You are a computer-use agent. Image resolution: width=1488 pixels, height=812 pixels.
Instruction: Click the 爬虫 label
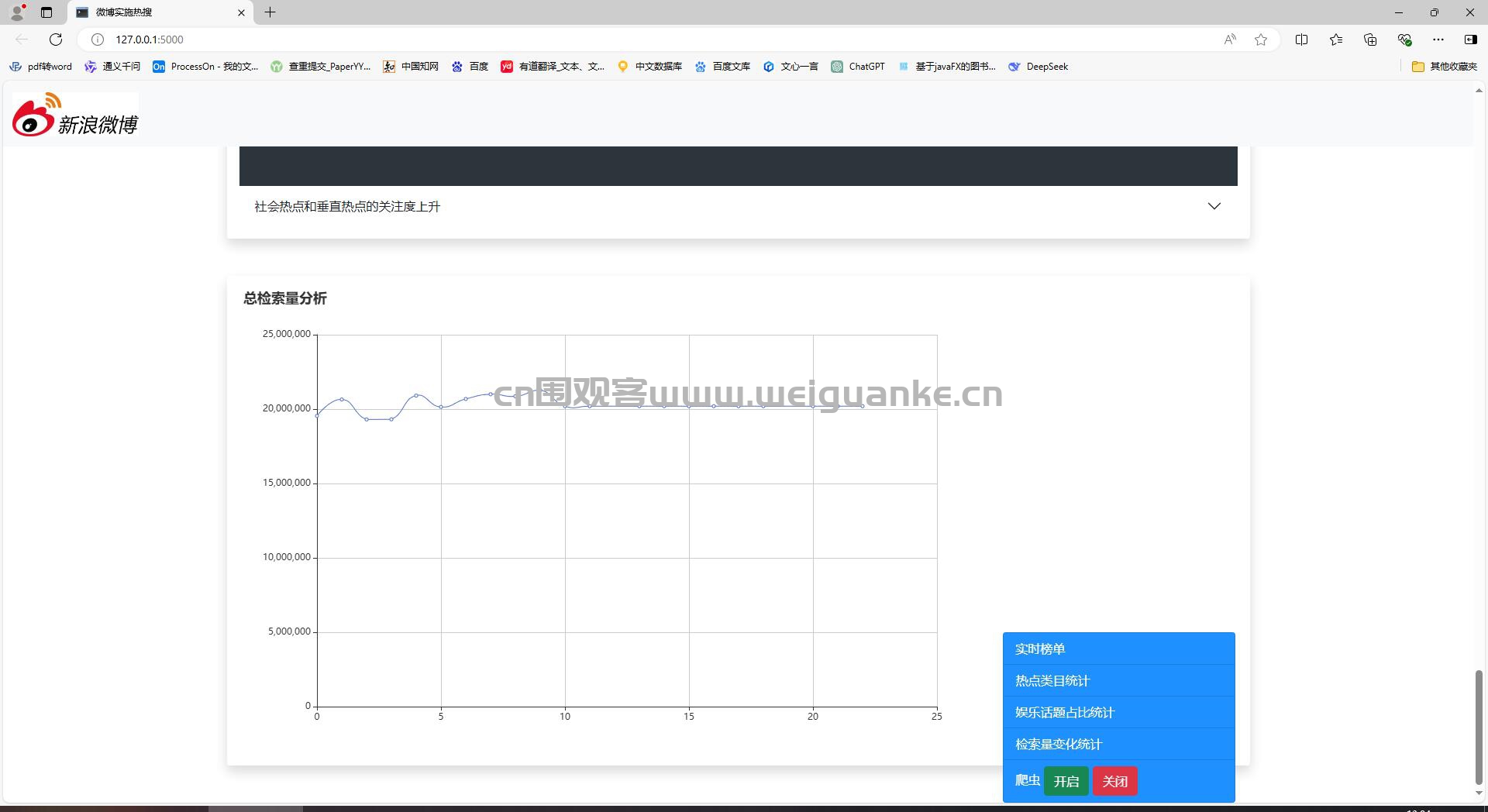(1028, 780)
